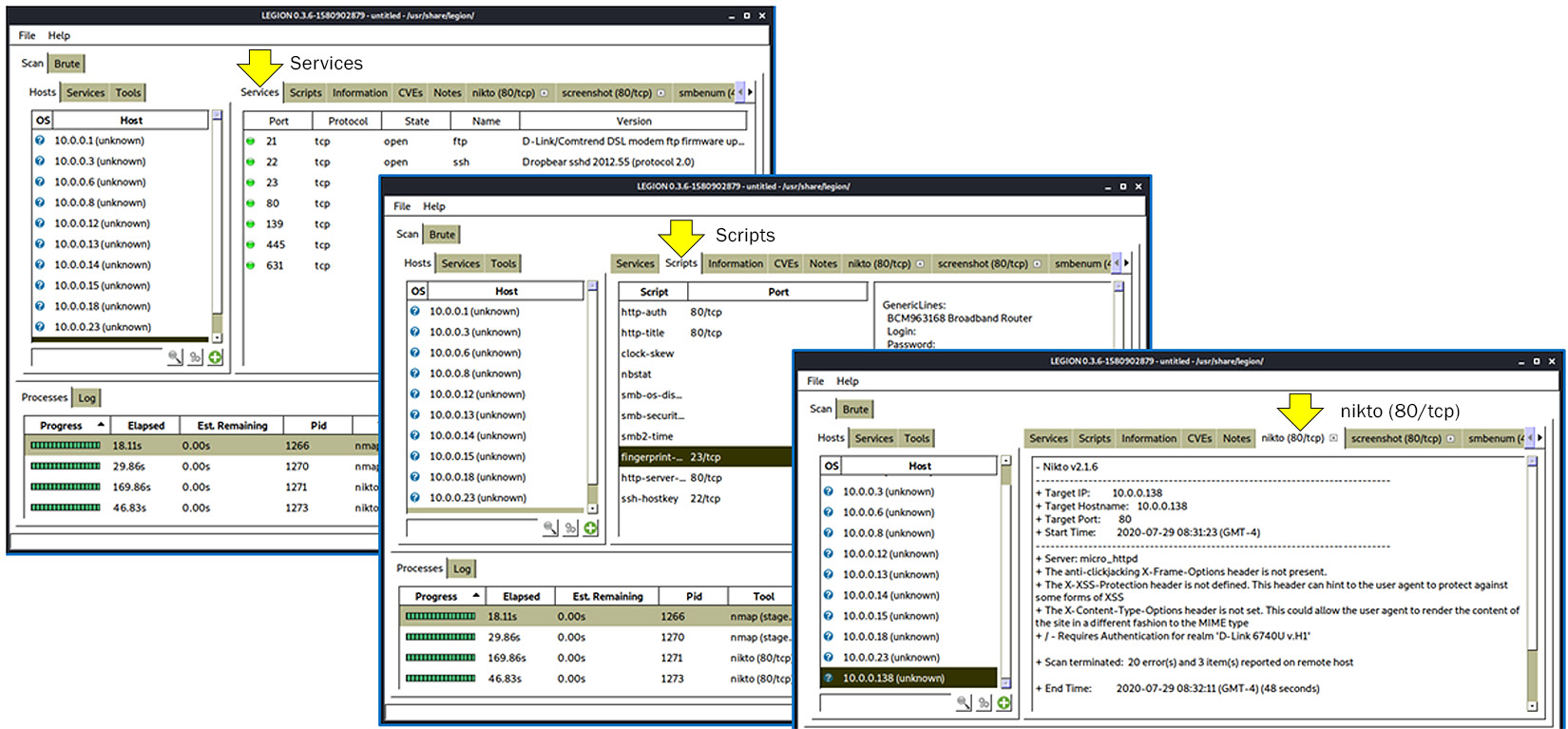Open the Information tab in the back window
The width and height of the screenshot is (1568, 729).
point(360,93)
